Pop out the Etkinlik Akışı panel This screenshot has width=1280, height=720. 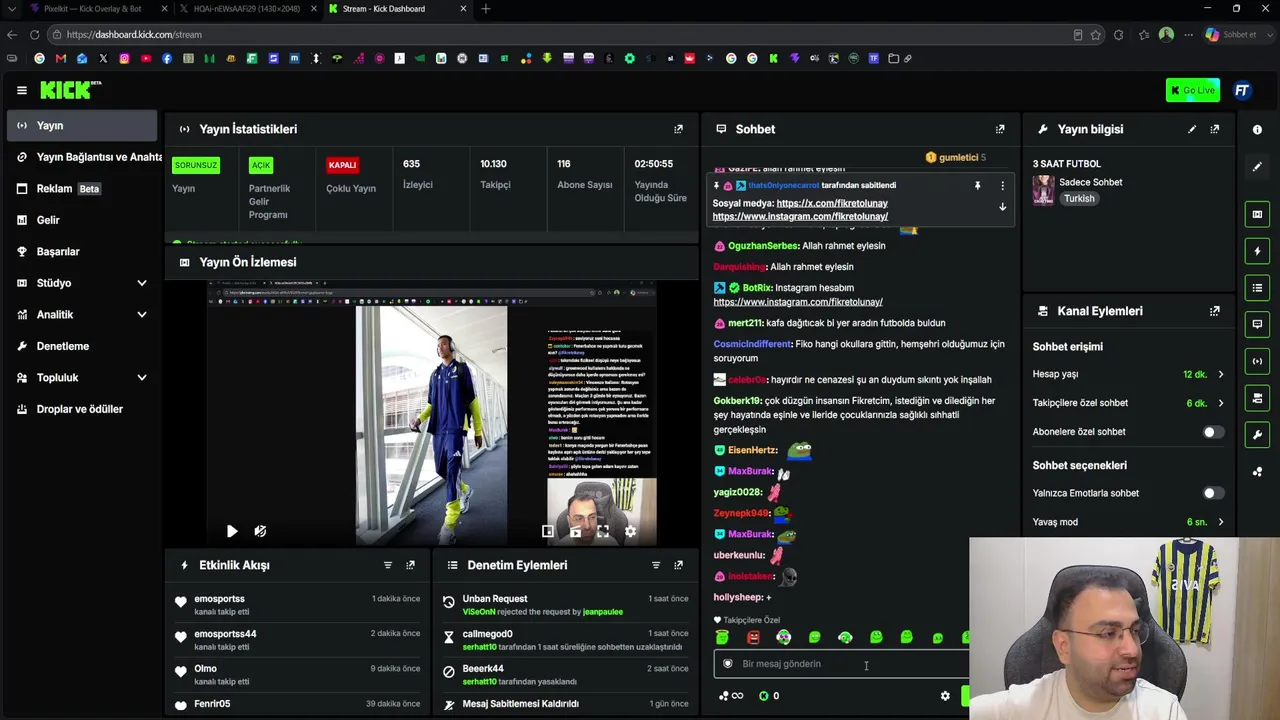point(410,565)
